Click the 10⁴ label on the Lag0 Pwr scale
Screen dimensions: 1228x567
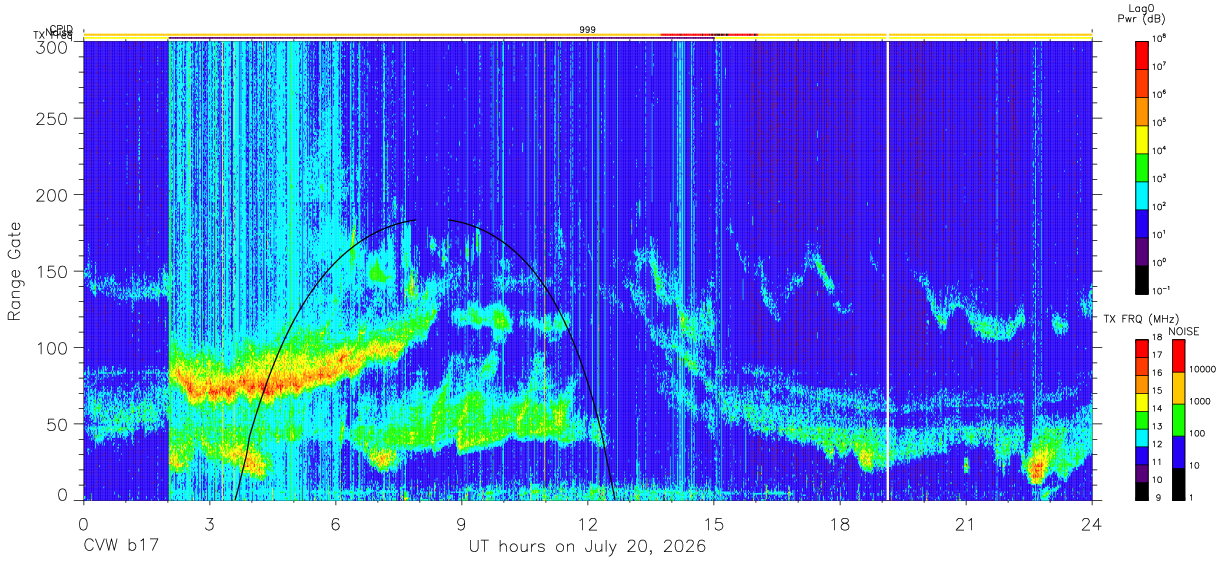[x=1159, y=149]
